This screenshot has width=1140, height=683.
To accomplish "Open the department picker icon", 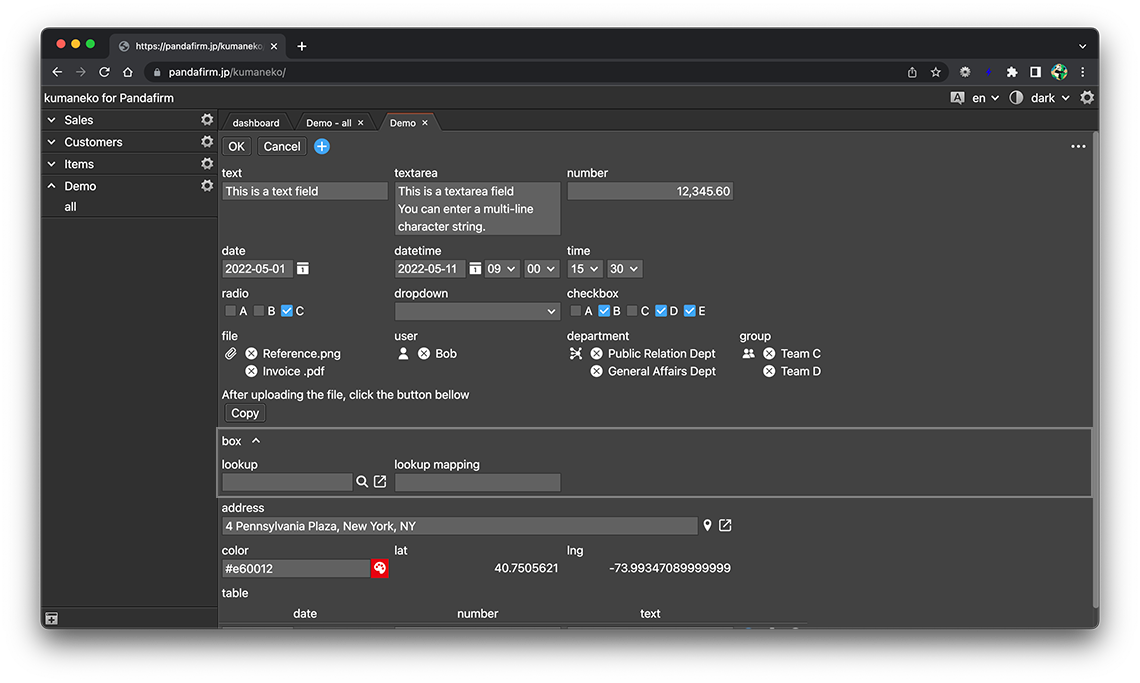I will pos(575,354).
